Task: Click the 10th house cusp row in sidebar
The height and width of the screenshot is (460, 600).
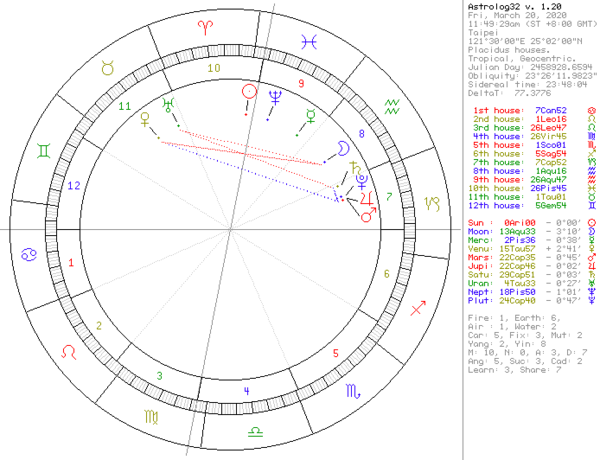Action: pyautogui.click(x=527, y=186)
